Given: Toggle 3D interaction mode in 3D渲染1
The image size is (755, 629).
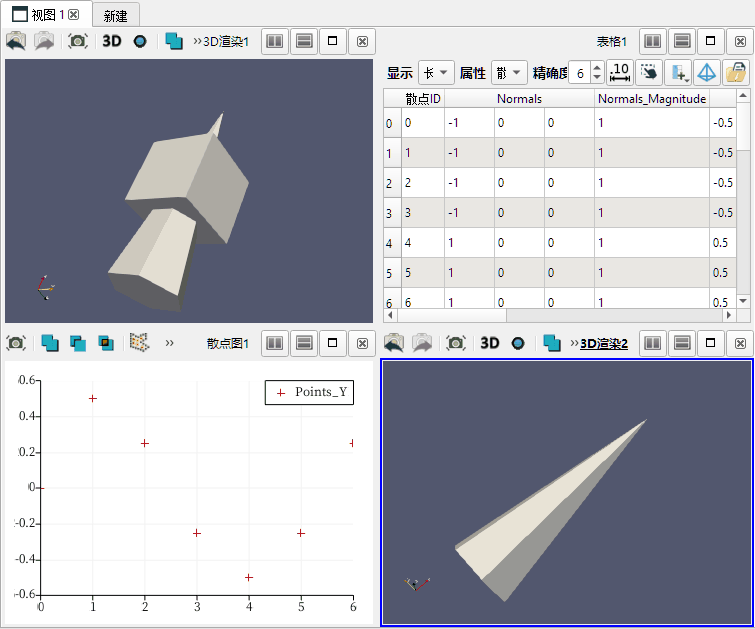Looking at the screenshot, I should click(112, 41).
